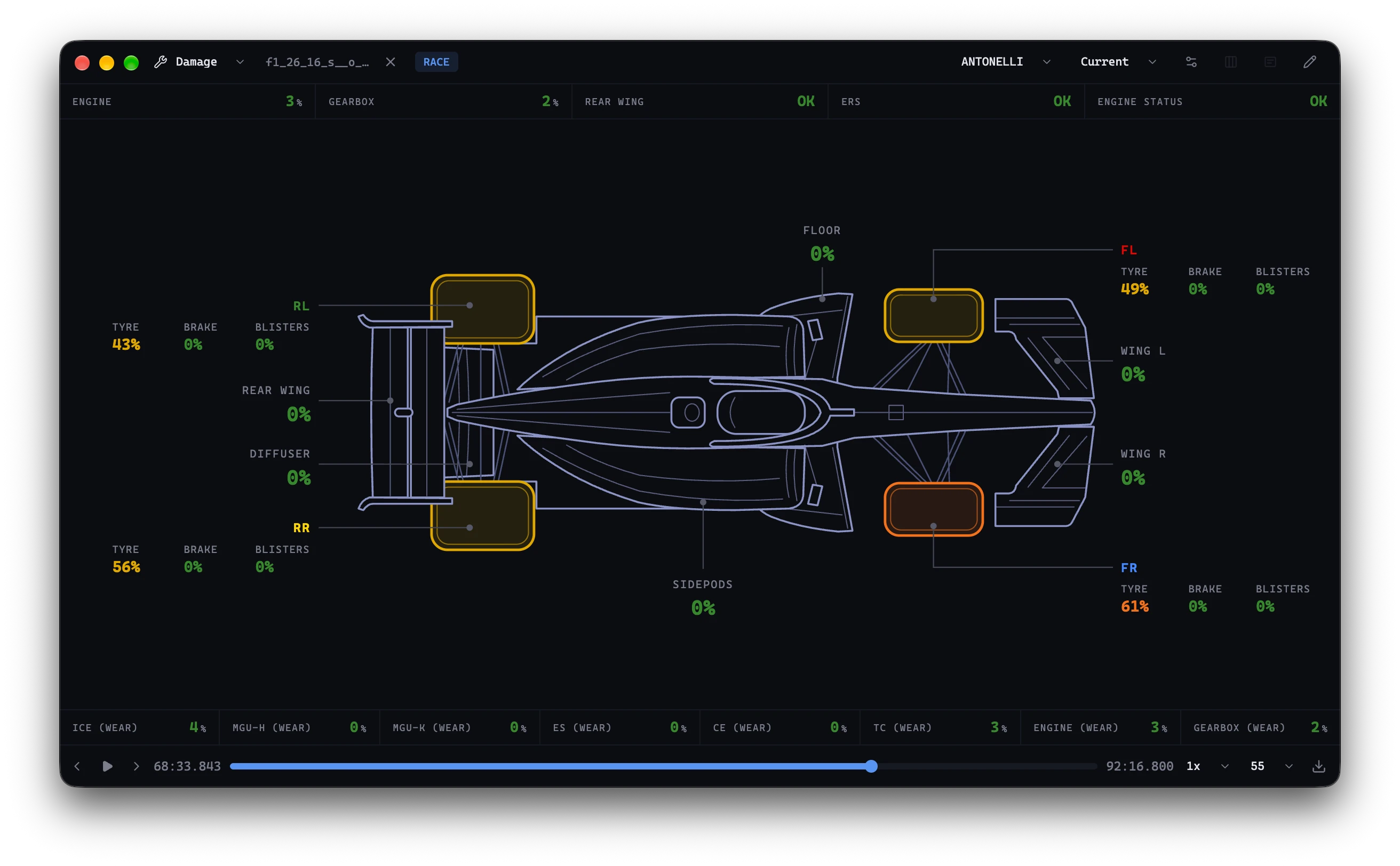
Task: Click the wrench icon beside Damage
Action: pyautogui.click(x=161, y=62)
